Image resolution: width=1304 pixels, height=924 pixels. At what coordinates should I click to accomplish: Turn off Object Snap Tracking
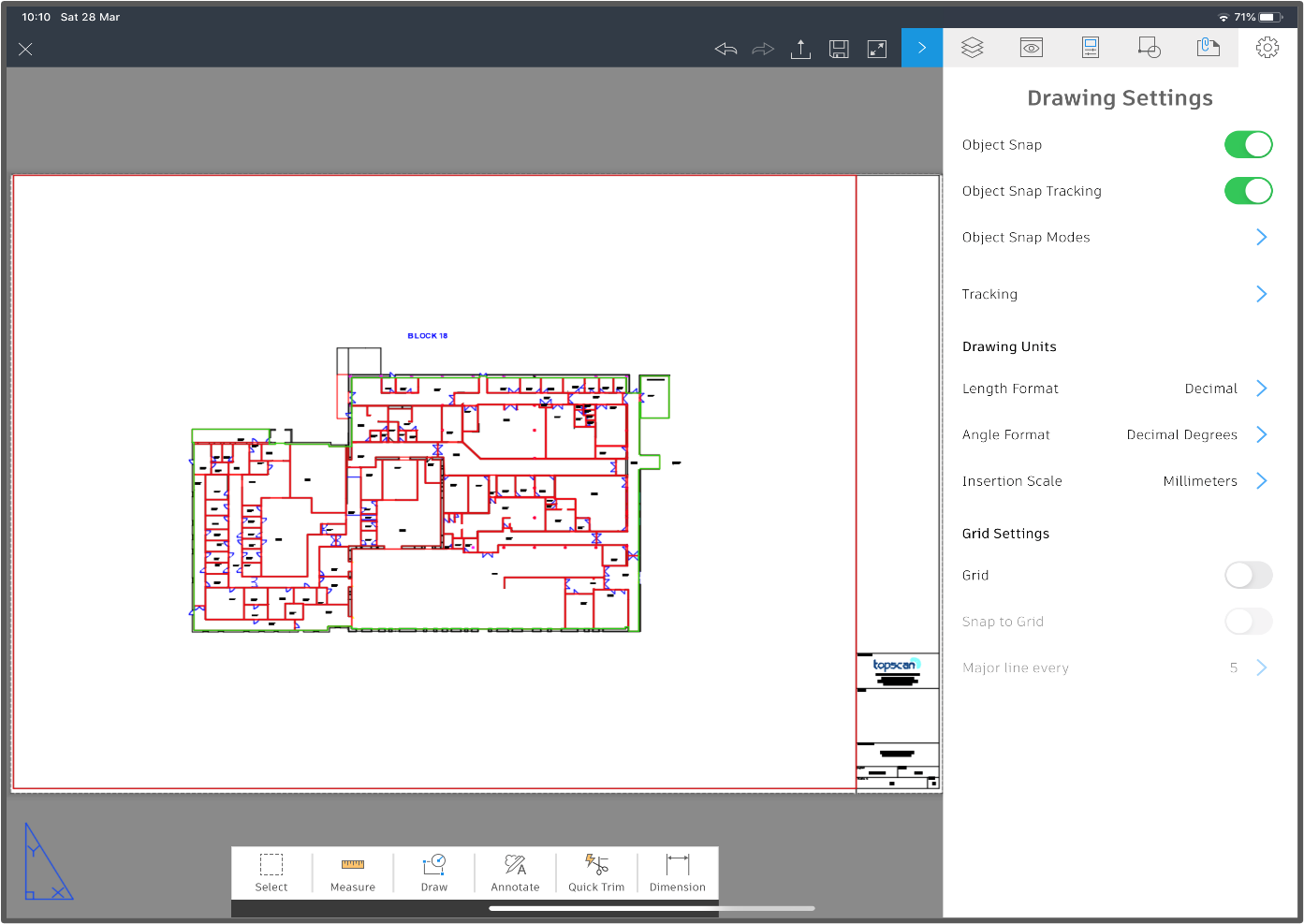click(x=1248, y=190)
